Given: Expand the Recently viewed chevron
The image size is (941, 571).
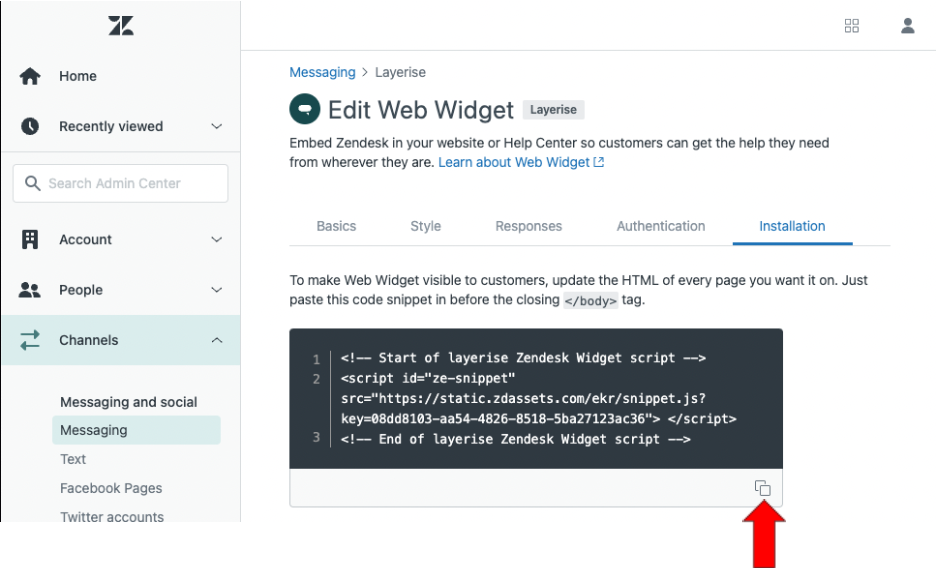Looking at the screenshot, I should tap(217, 126).
